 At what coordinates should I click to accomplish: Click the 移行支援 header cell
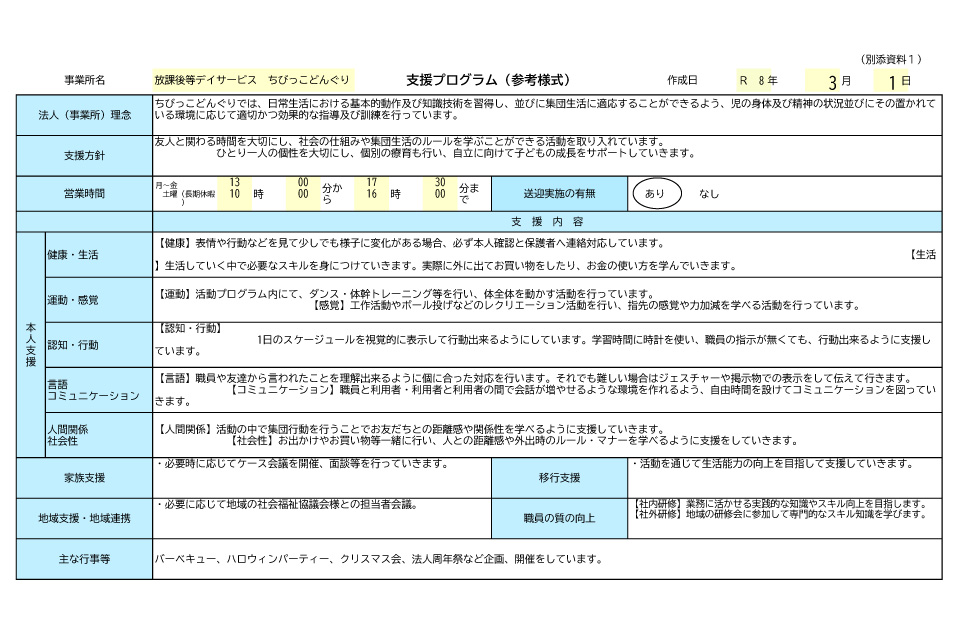(x=560, y=478)
